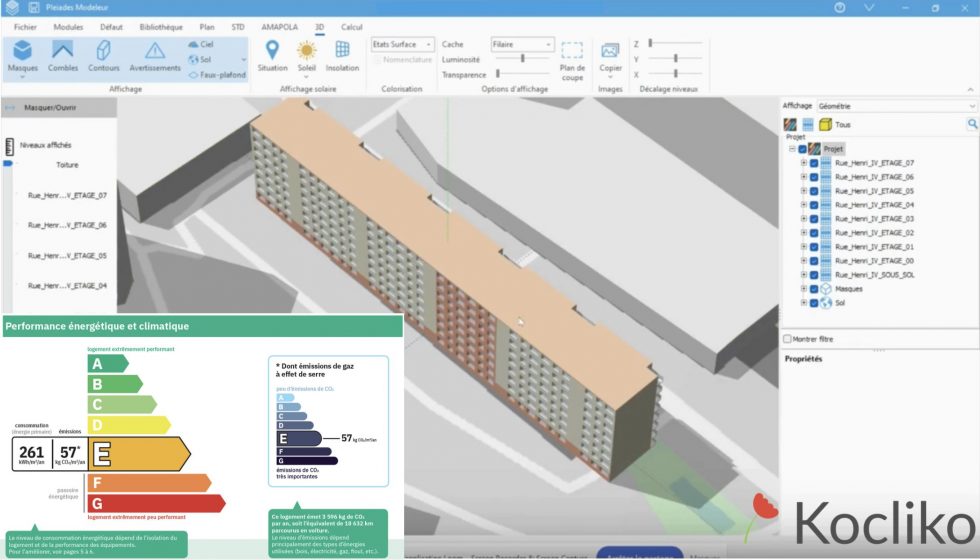Click the Niveaux affichés ruler icon

pos(9,147)
